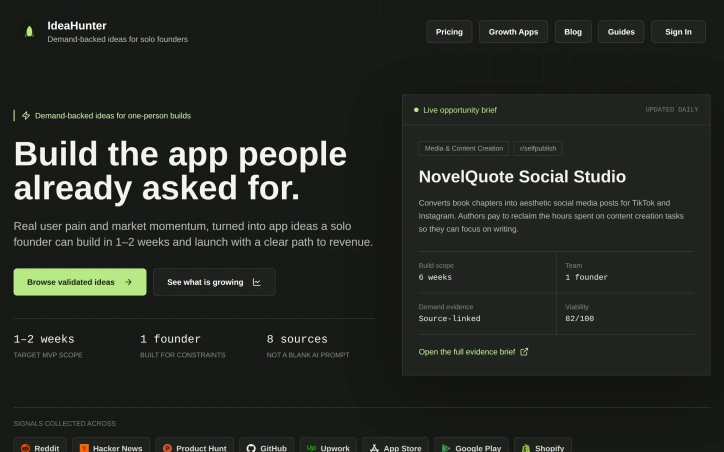Click the Live opportunity brief label

pyautogui.click(x=460, y=110)
